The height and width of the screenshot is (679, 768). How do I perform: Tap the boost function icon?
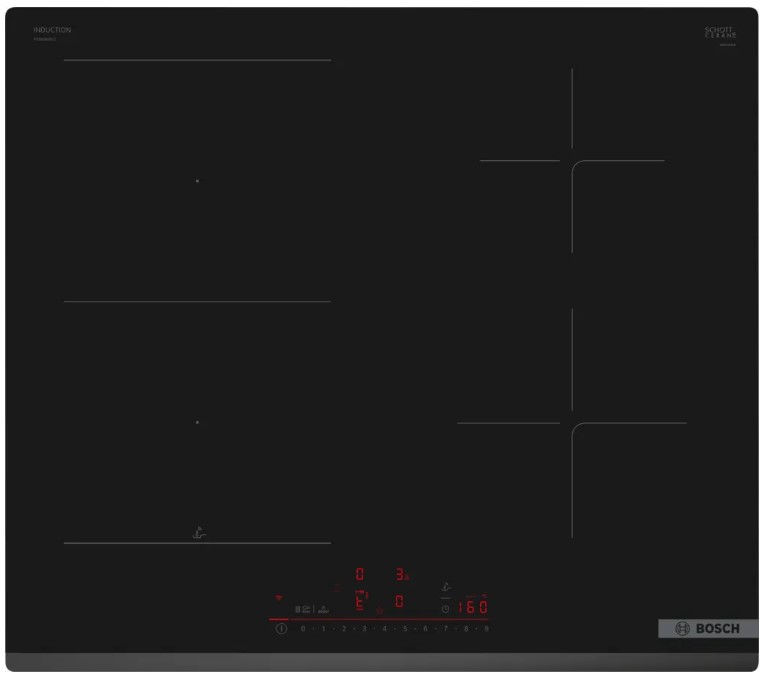(x=323, y=610)
